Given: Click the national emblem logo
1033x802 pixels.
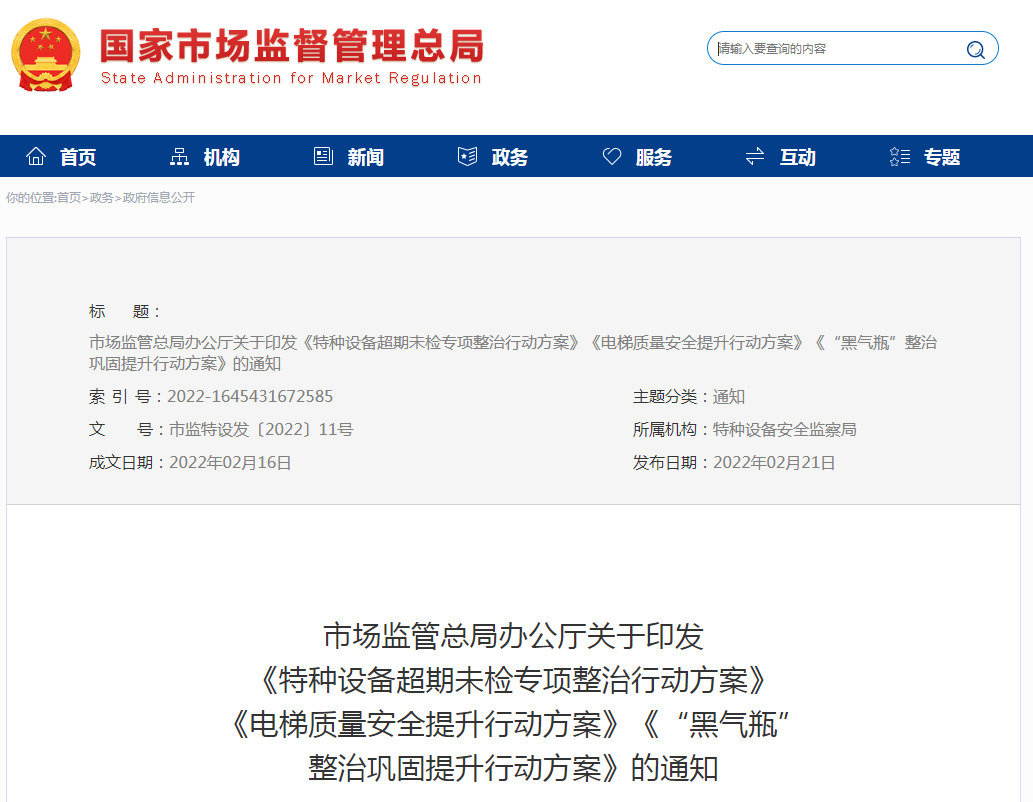Looking at the screenshot, I should [45, 55].
